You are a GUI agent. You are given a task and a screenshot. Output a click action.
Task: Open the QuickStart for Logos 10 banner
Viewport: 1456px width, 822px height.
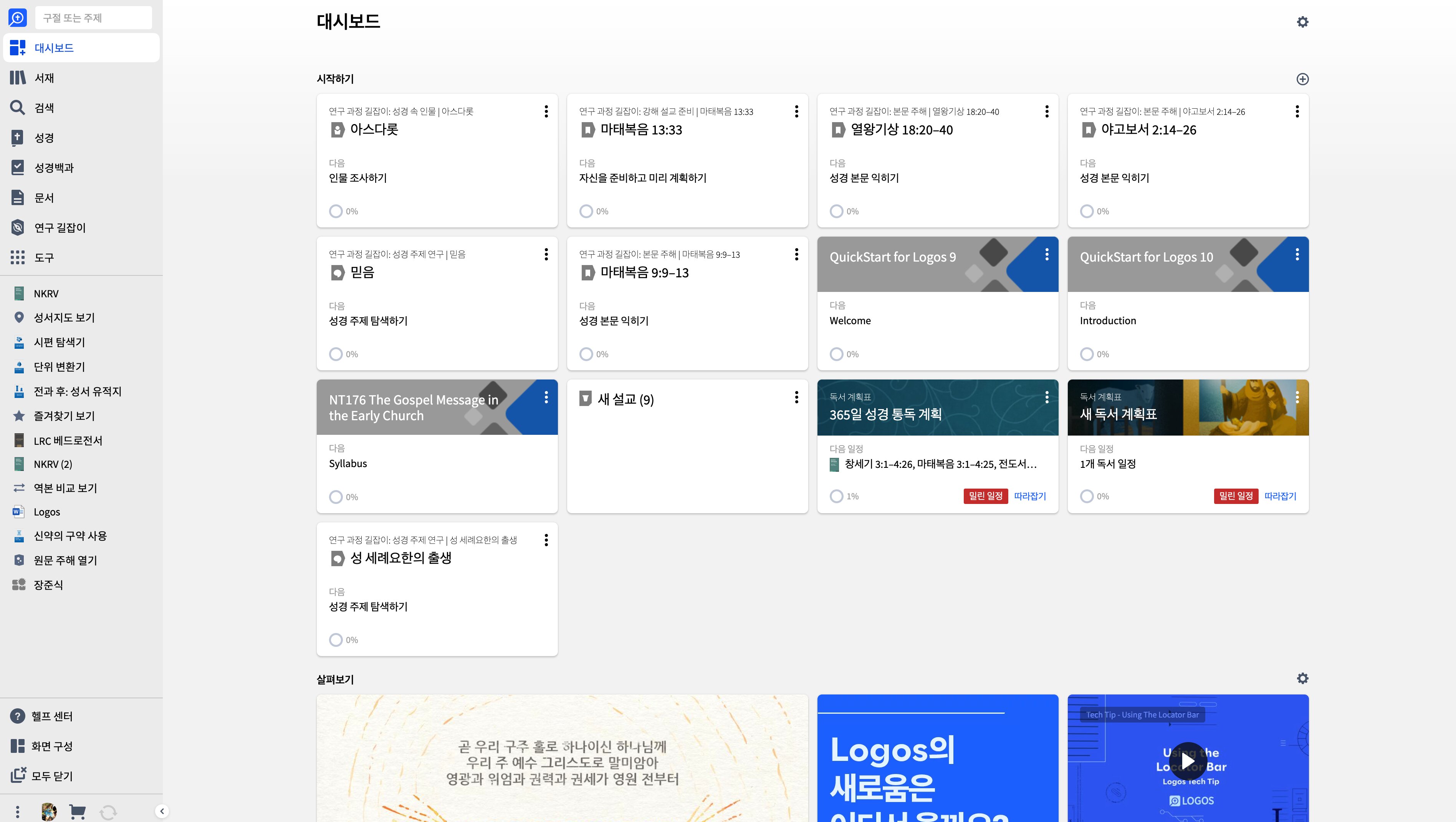1188,264
